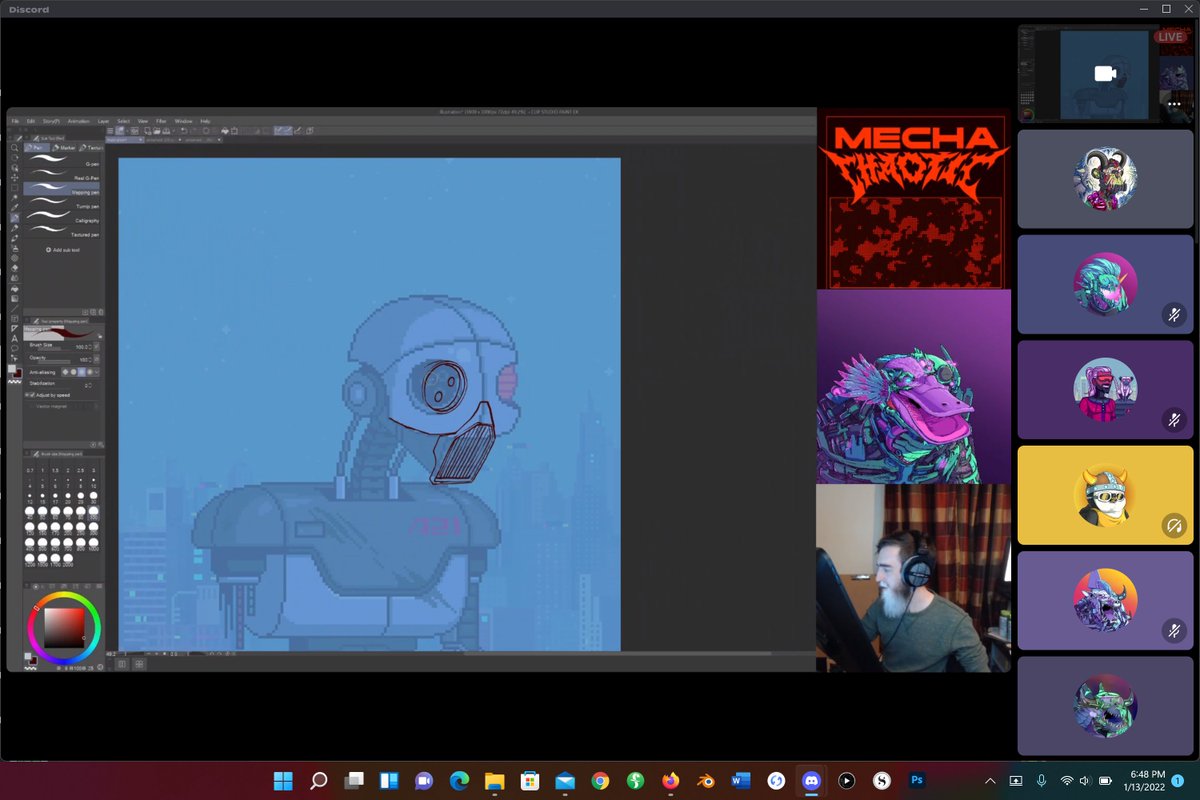Select the highlighted Pen tool icon

pos(14,217)
